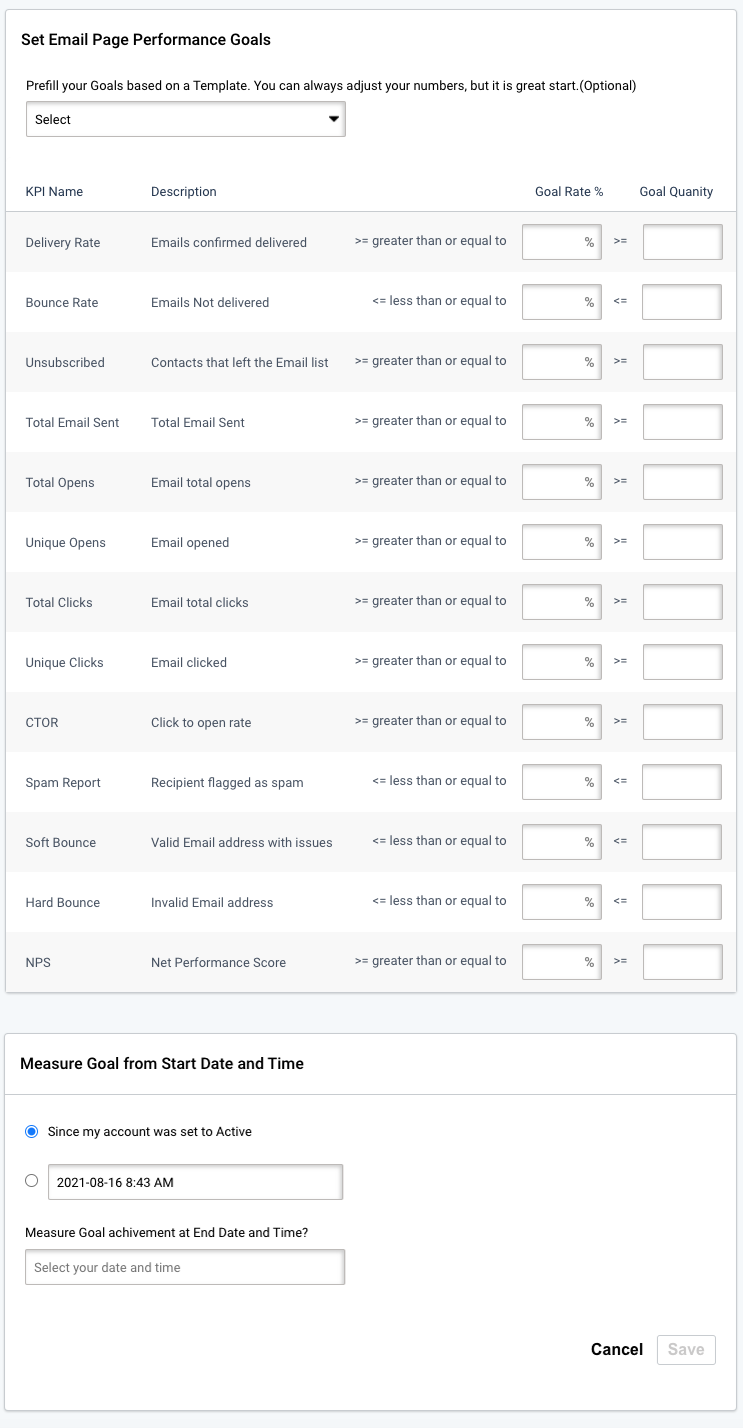This screenshot has height=1428, width=743.
Task: Open the end date and time selector
Action: [x=185, y=1266]
